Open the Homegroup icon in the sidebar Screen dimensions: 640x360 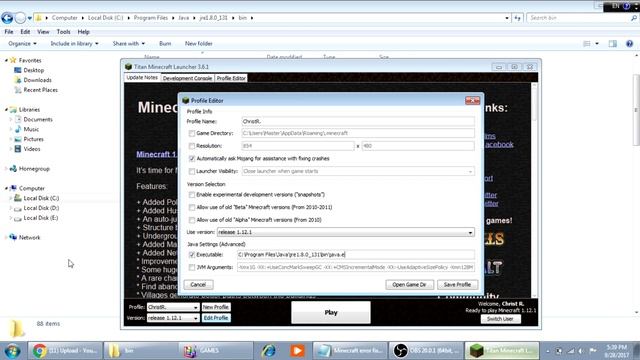click(13, 169)
